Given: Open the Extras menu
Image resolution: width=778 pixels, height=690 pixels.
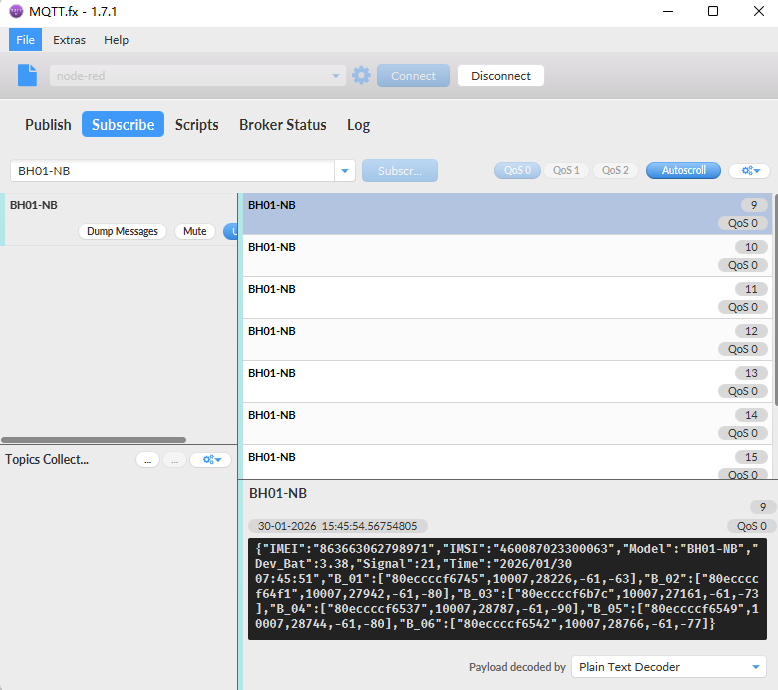Looking at the screenshot, I should 69,40.
